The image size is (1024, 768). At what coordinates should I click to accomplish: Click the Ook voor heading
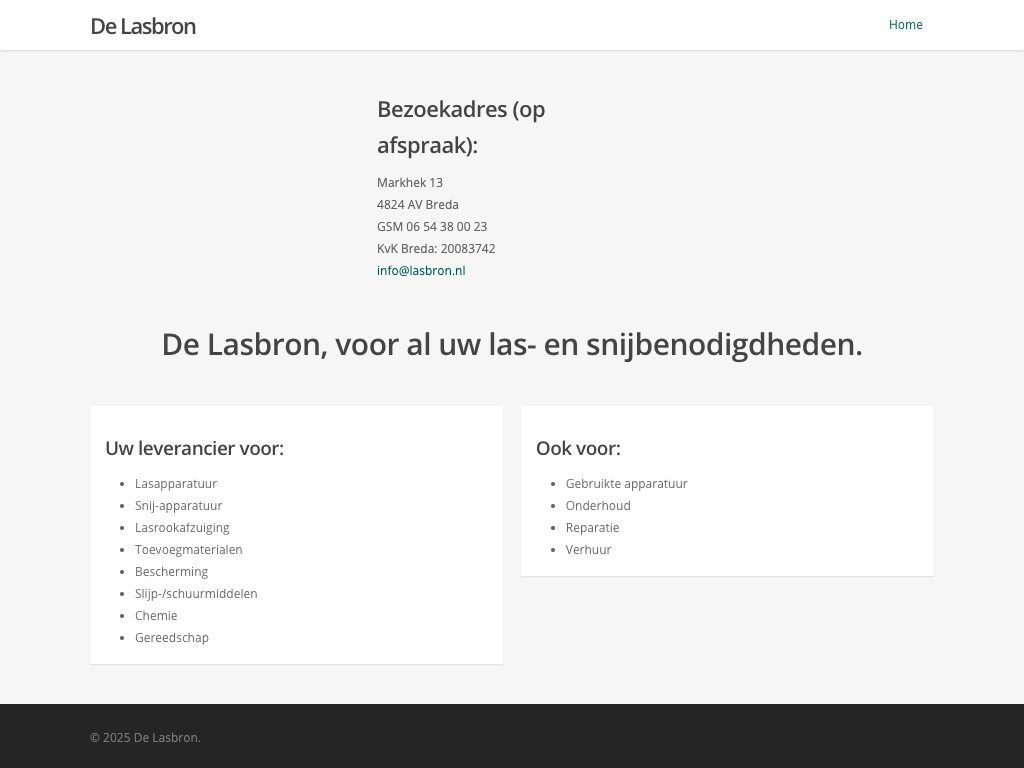click(578, 448)
